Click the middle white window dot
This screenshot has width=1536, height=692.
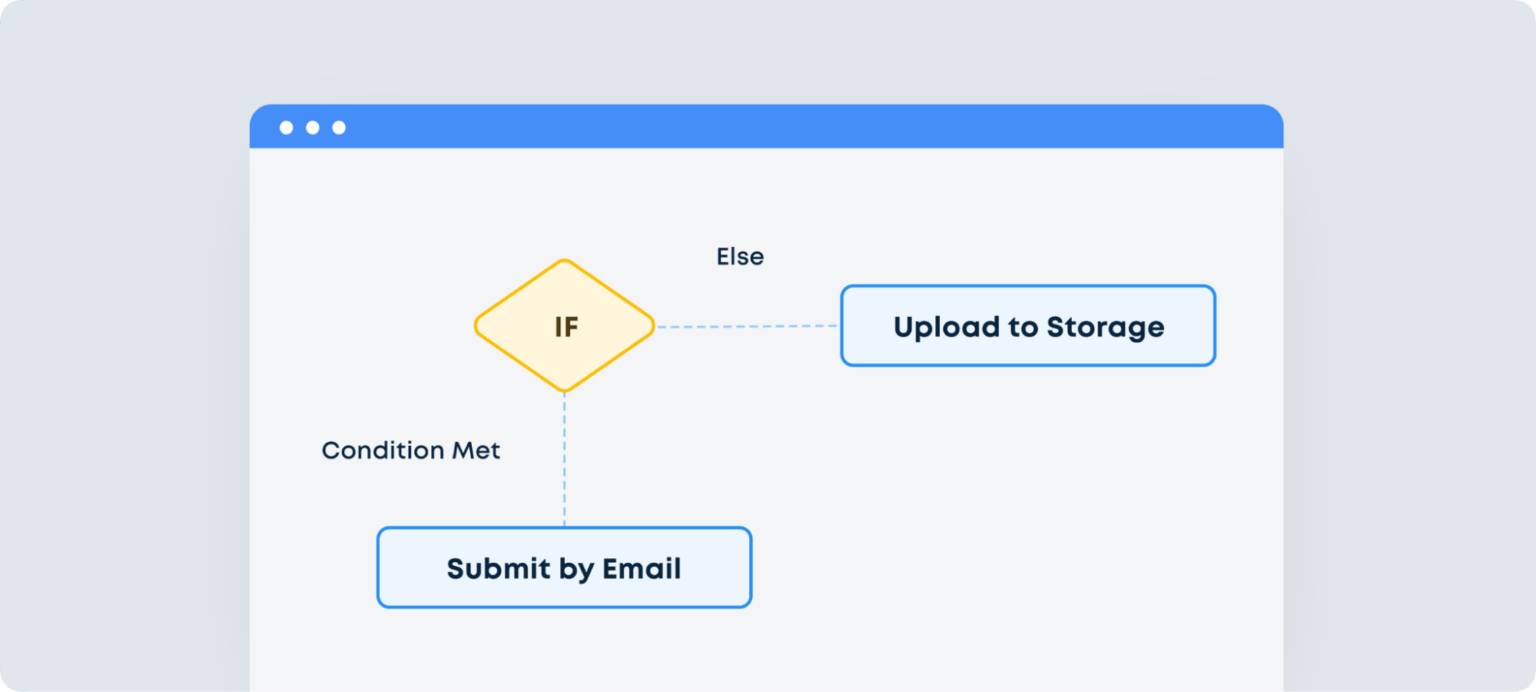[312, 128]
